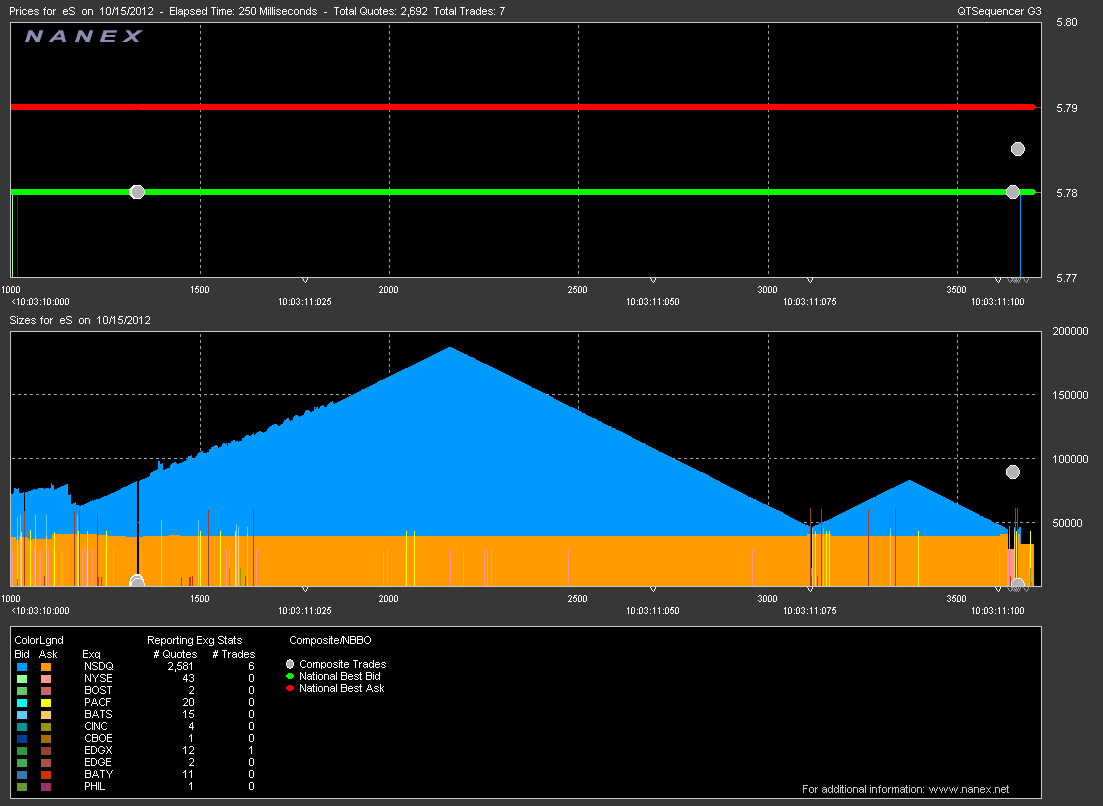The image size is (1103, 806).
Task: Click the 'Reporting Exg Stats' heading
Action: pos(194,641)
